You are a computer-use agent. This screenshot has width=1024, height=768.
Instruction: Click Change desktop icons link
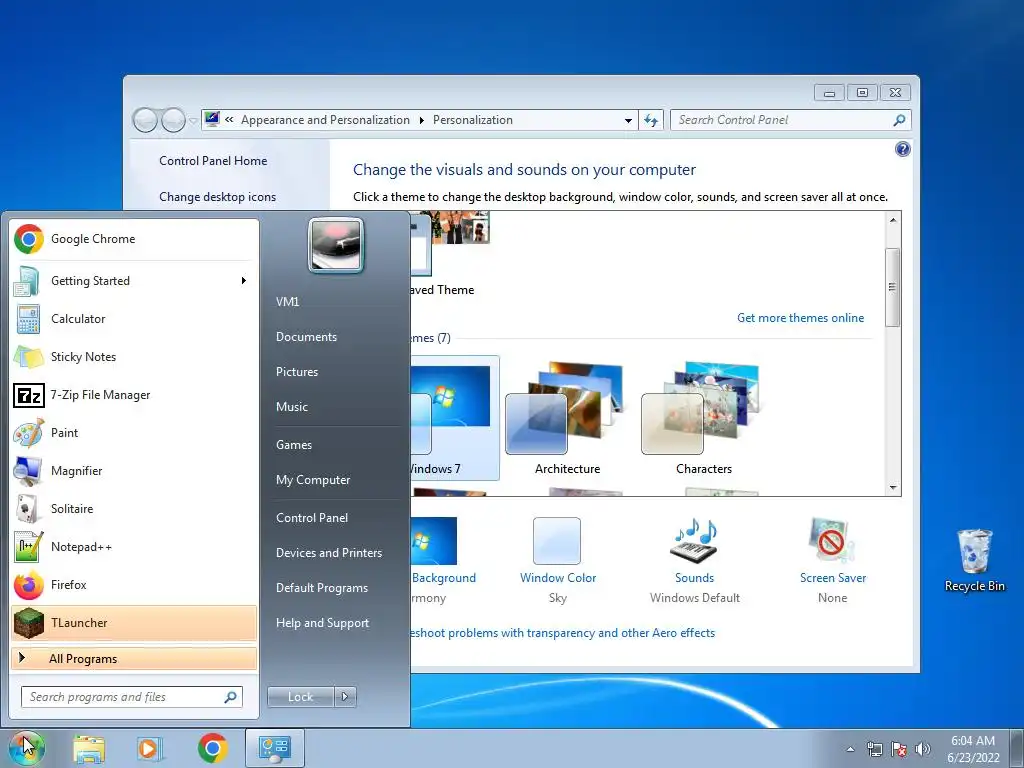coord(217,197)
